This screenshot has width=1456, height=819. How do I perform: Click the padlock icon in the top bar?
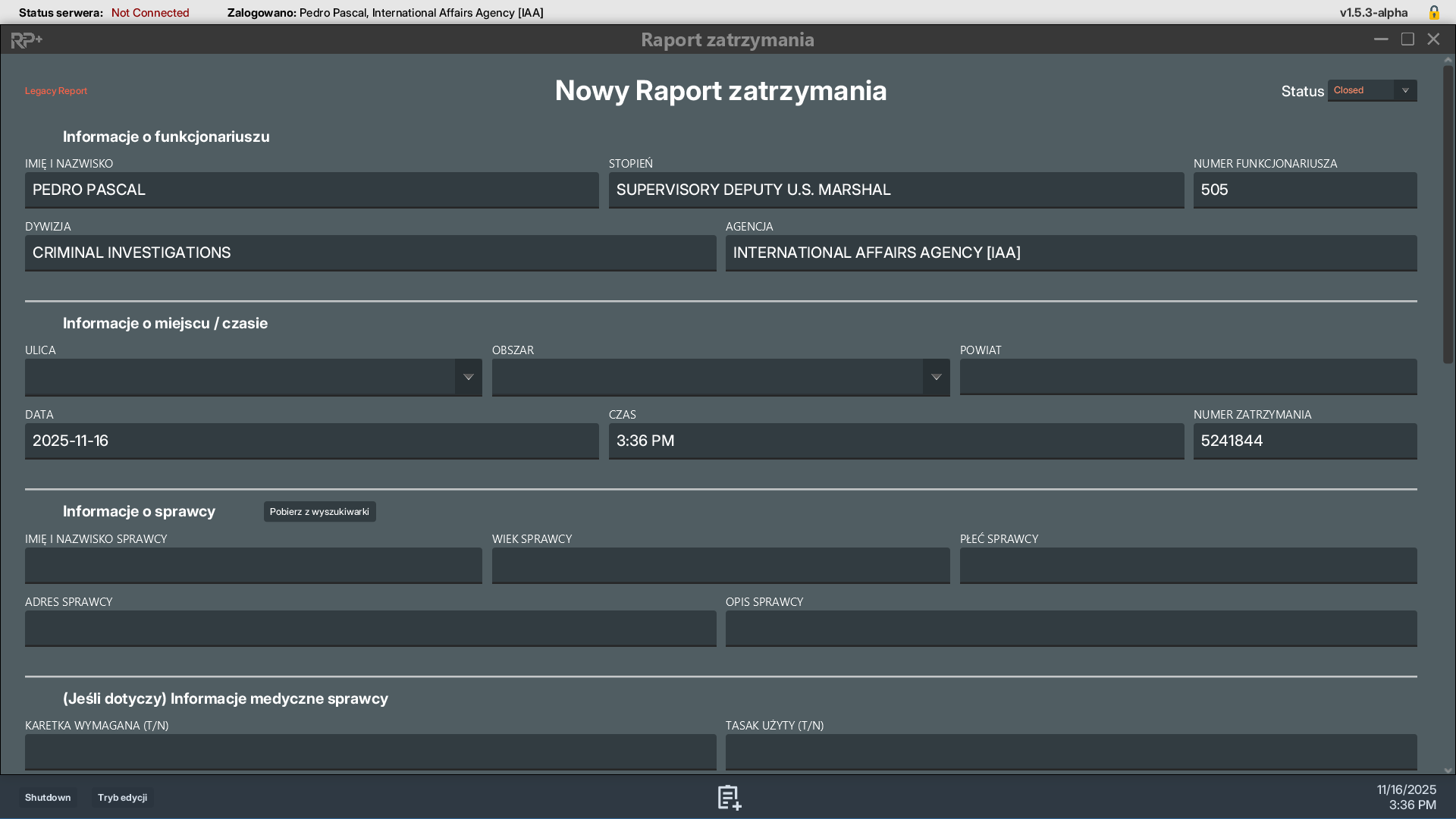[1433, 12]
